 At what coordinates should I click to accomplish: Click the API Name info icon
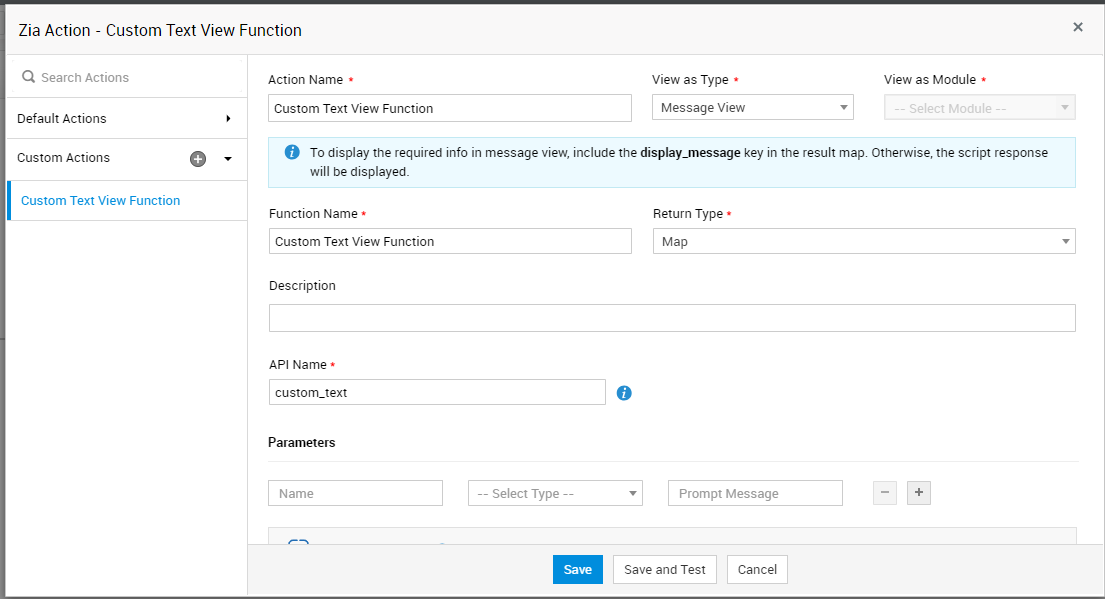point(624,393)
